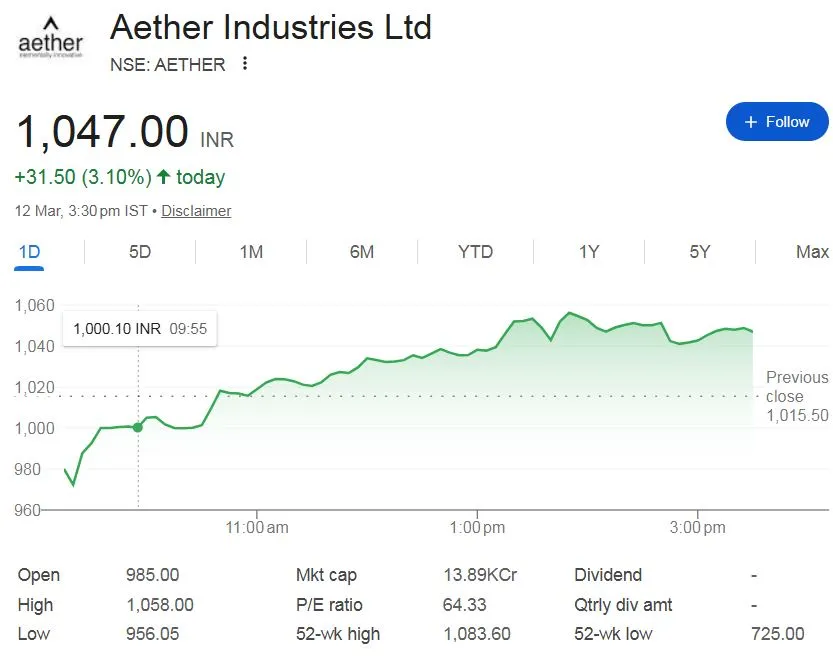Viewport: 833px width, 667px height.
Task: Click the Previous close 1,015.50 label
Action: [x=797, y=396]
